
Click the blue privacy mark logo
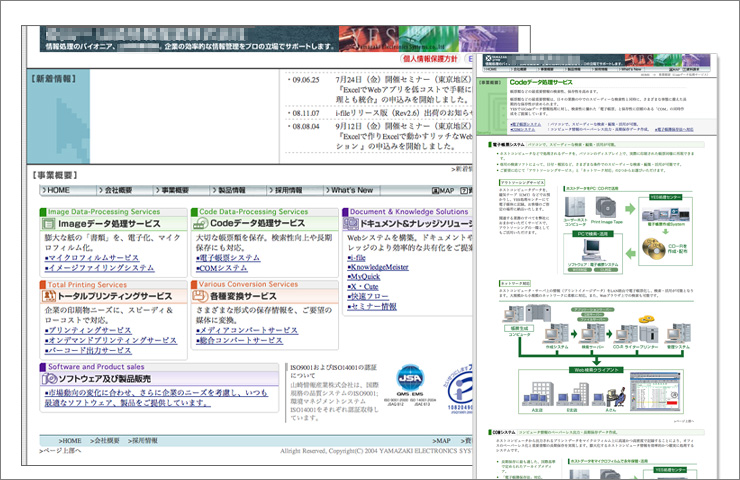(x=458, y=389)
